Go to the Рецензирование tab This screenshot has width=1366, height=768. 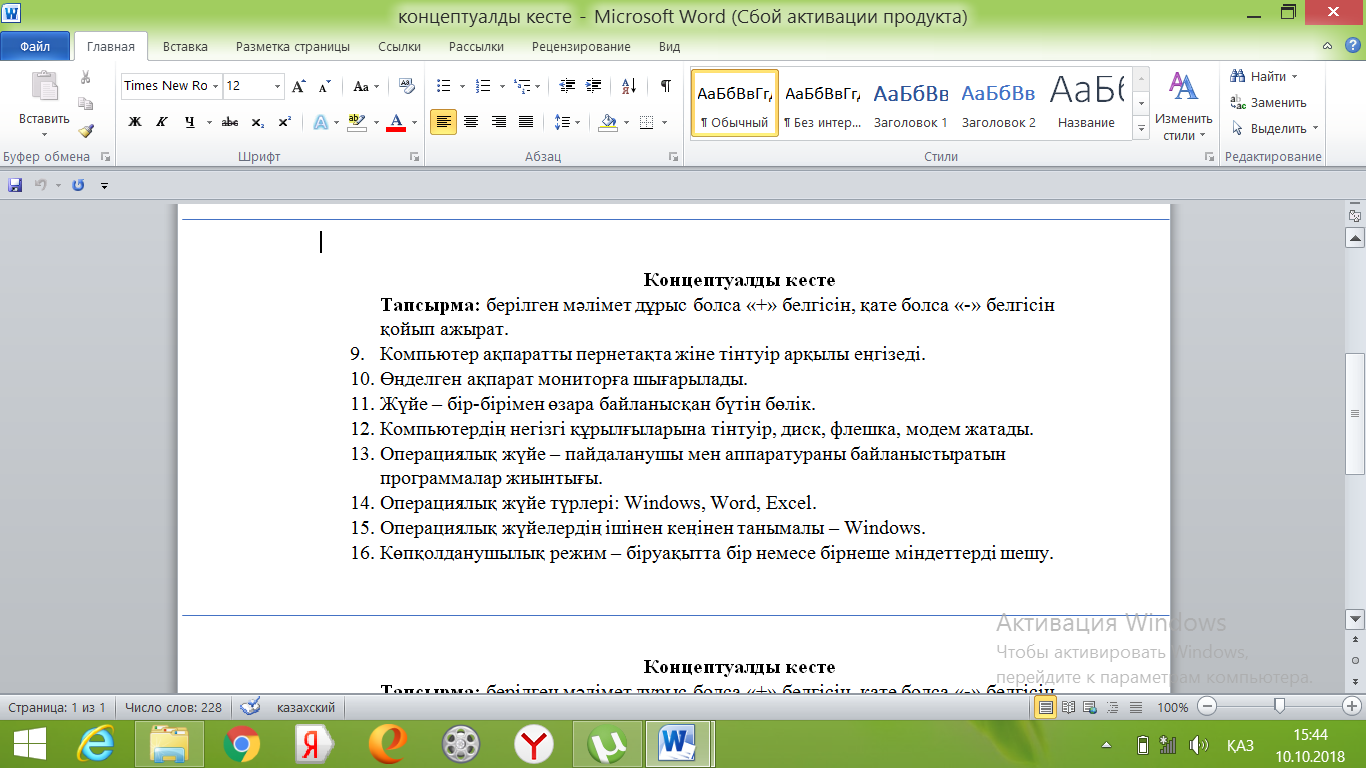(581, 46)
